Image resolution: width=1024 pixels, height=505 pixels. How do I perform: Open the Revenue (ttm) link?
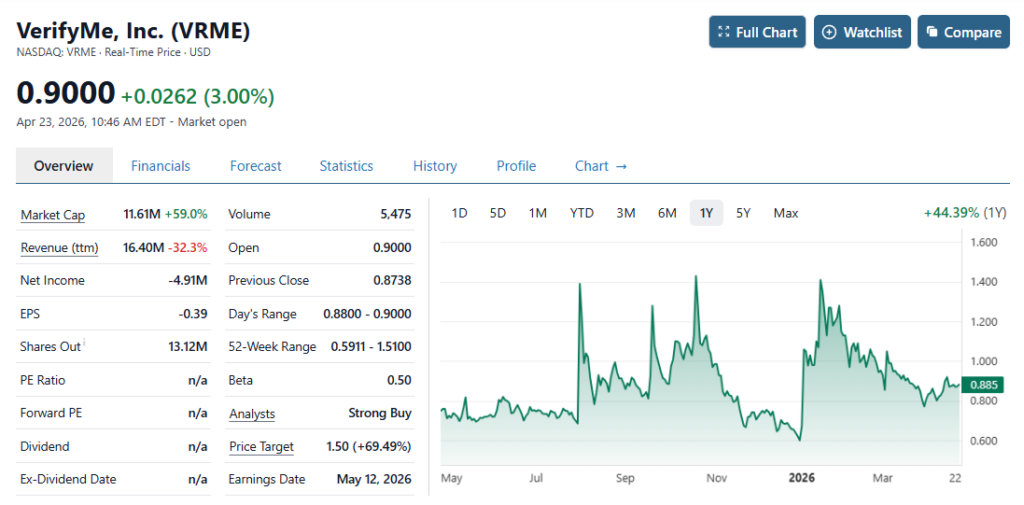[59, 248]
